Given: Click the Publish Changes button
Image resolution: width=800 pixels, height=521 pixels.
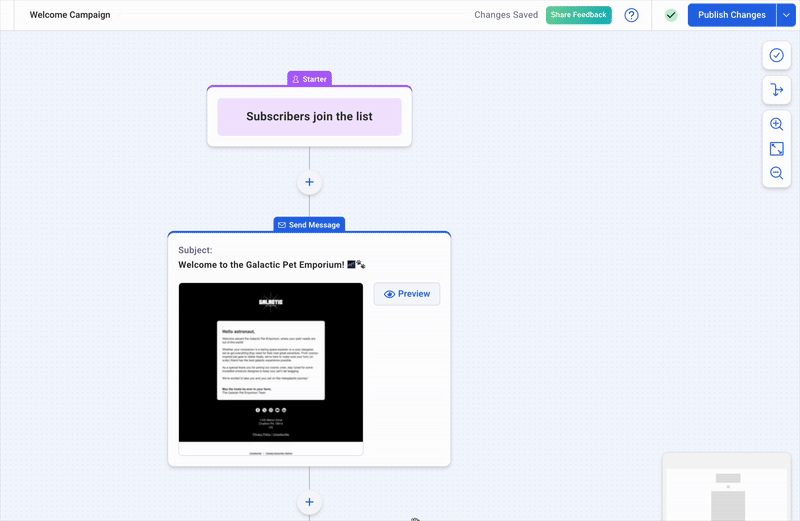Looking at the screenshot, I should tap(731, 15).
